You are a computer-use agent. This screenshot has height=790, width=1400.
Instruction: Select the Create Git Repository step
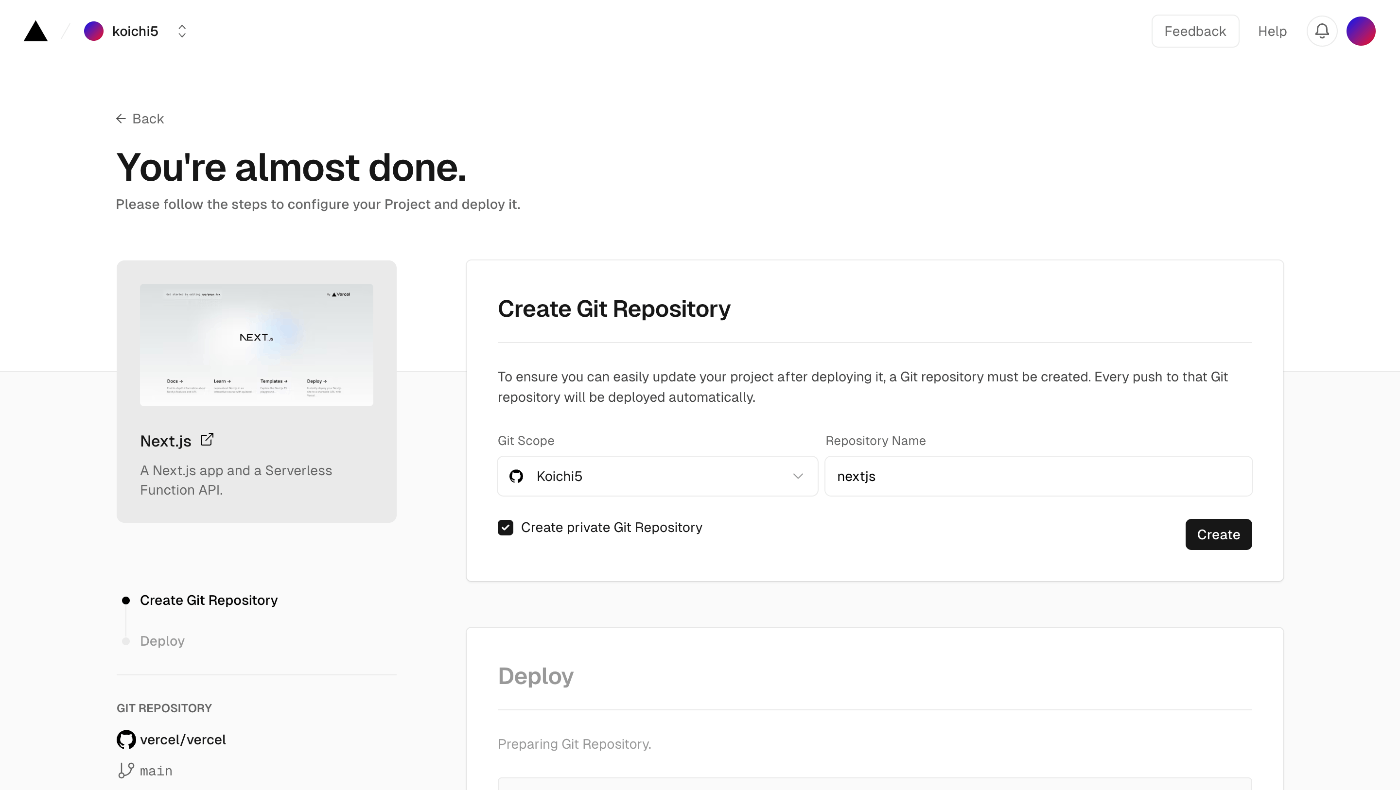coord(209,600)
